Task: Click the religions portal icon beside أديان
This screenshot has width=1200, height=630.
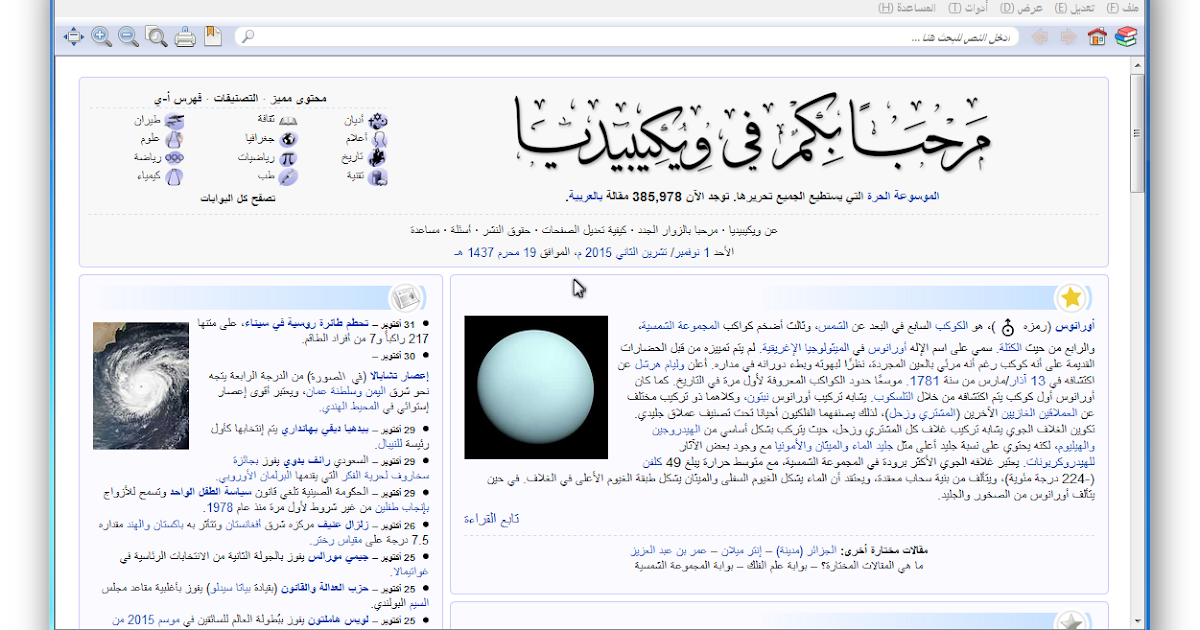Action: pos(380,120)
